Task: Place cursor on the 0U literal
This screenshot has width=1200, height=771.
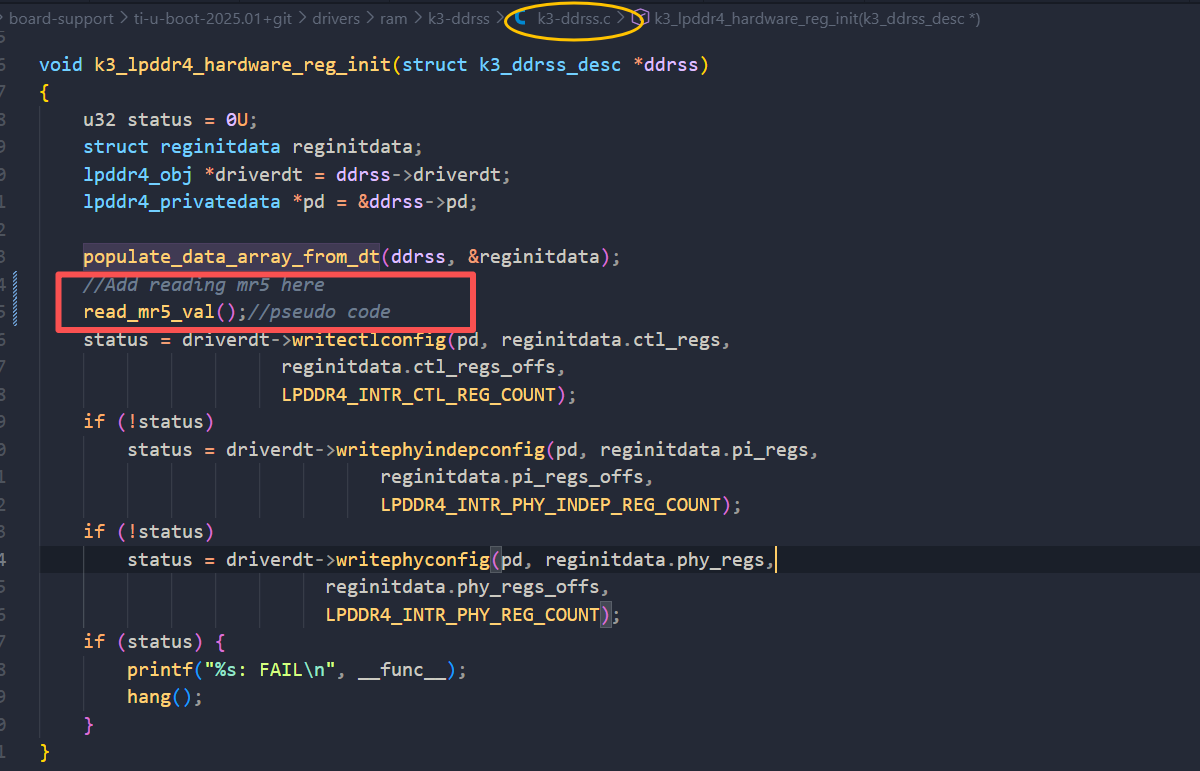Action: pyautogui.click(x=237, y=120)
